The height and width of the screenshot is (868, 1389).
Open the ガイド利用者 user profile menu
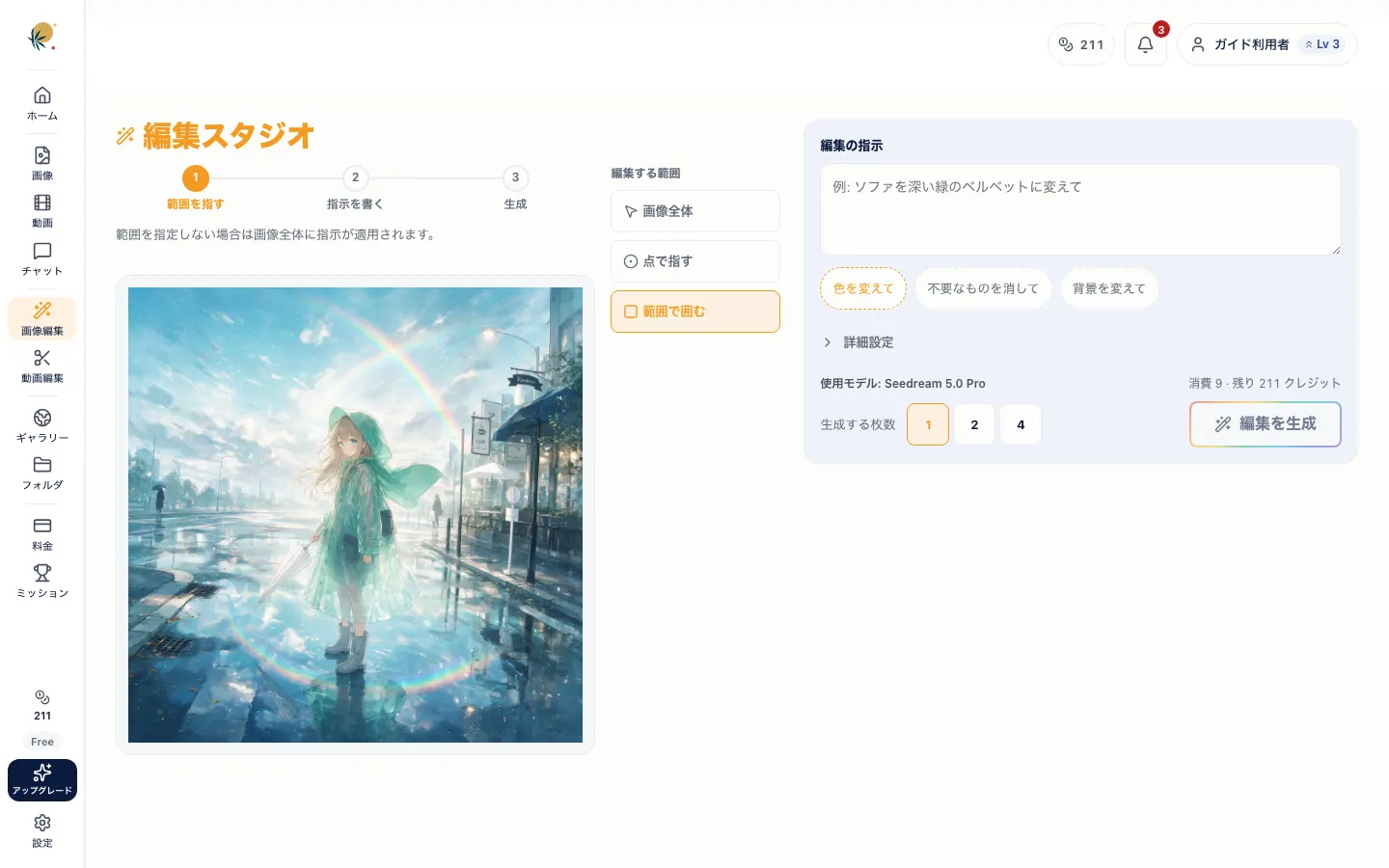1266,44
